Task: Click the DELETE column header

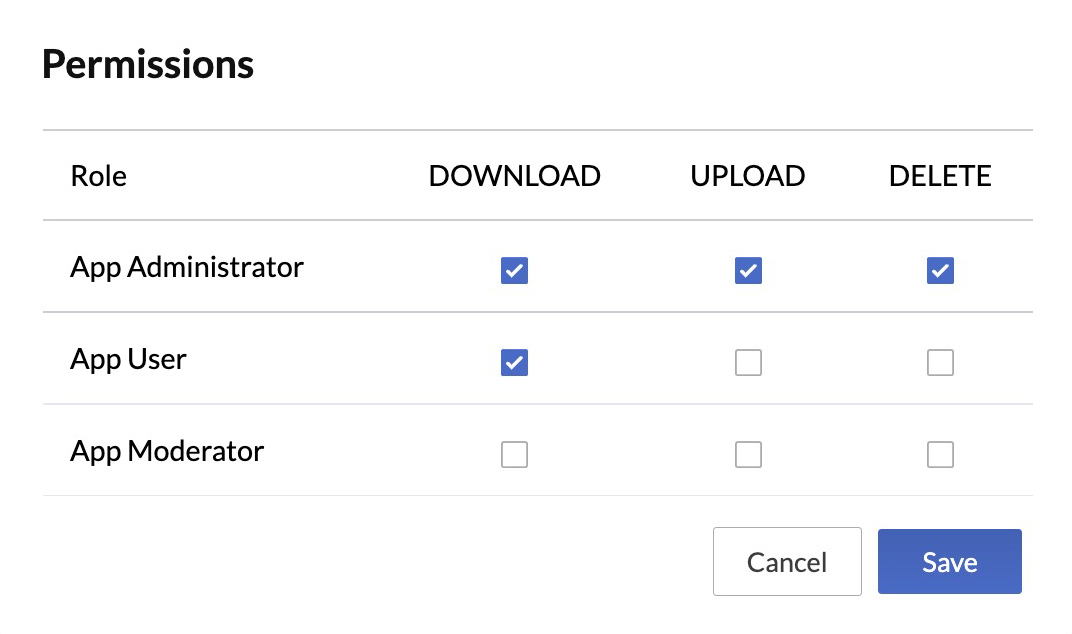Action: 940,175
